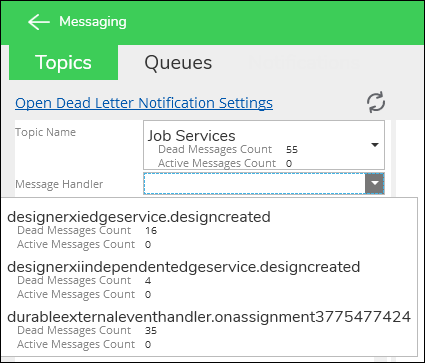Select designerxiedgeservice.designcreated handler
Screen dimensions: 425x363
click(x=209, y=230)
